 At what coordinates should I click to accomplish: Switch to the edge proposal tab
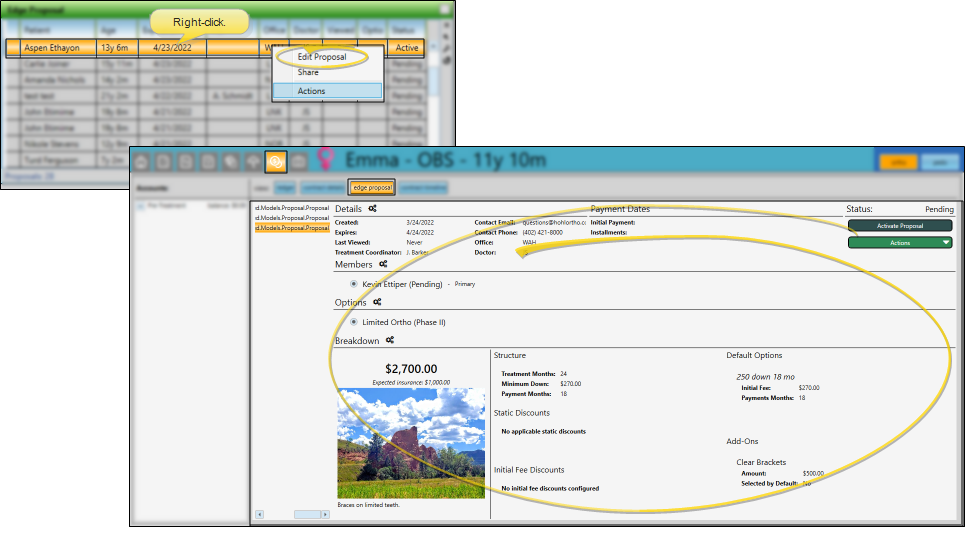(x=372, y=187)
